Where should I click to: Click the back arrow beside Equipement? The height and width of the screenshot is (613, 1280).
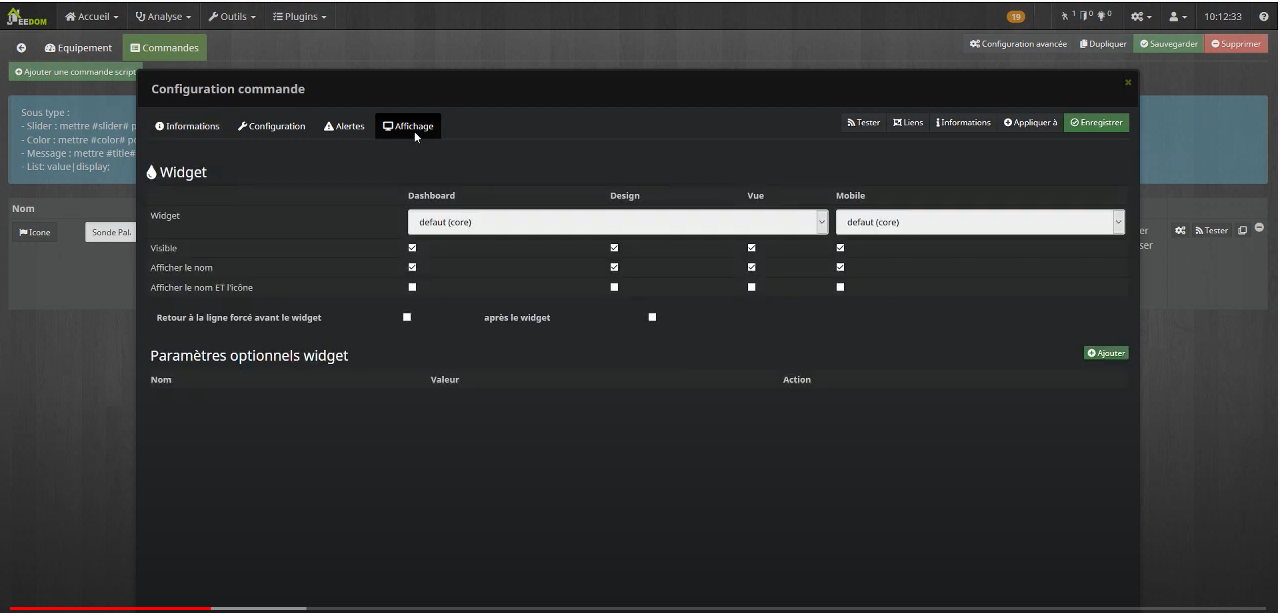[21, 48]
